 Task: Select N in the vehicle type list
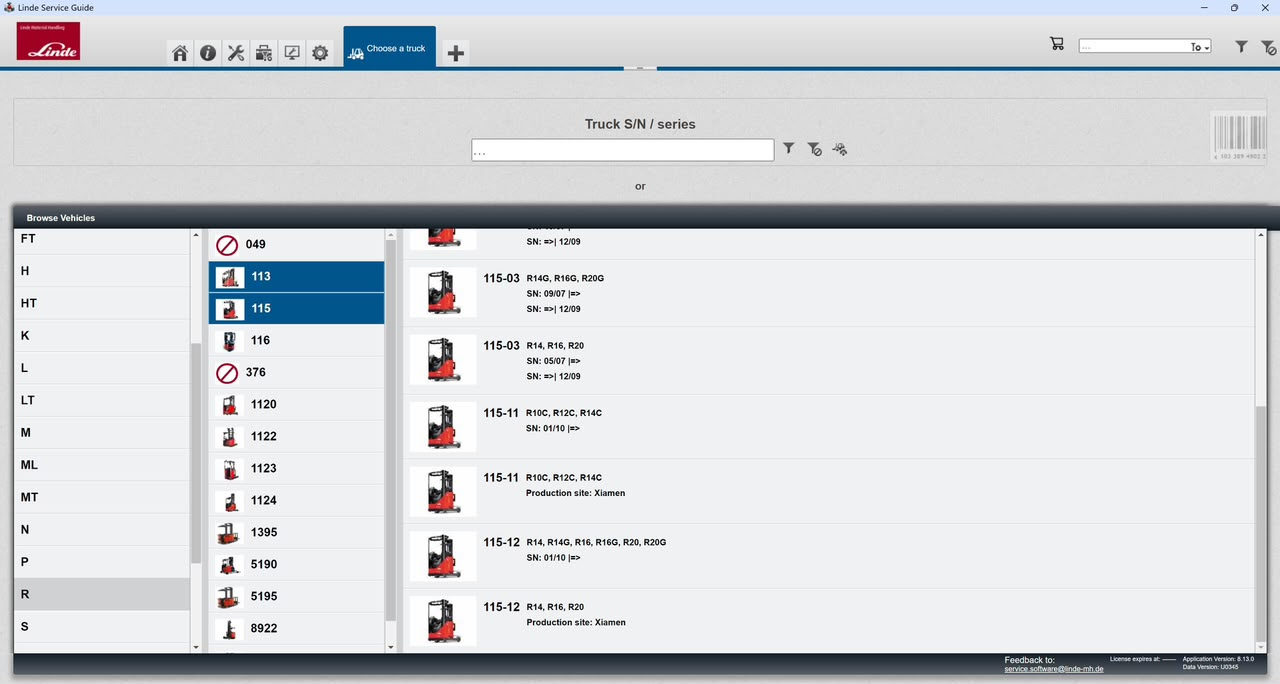tap(102, 529)
